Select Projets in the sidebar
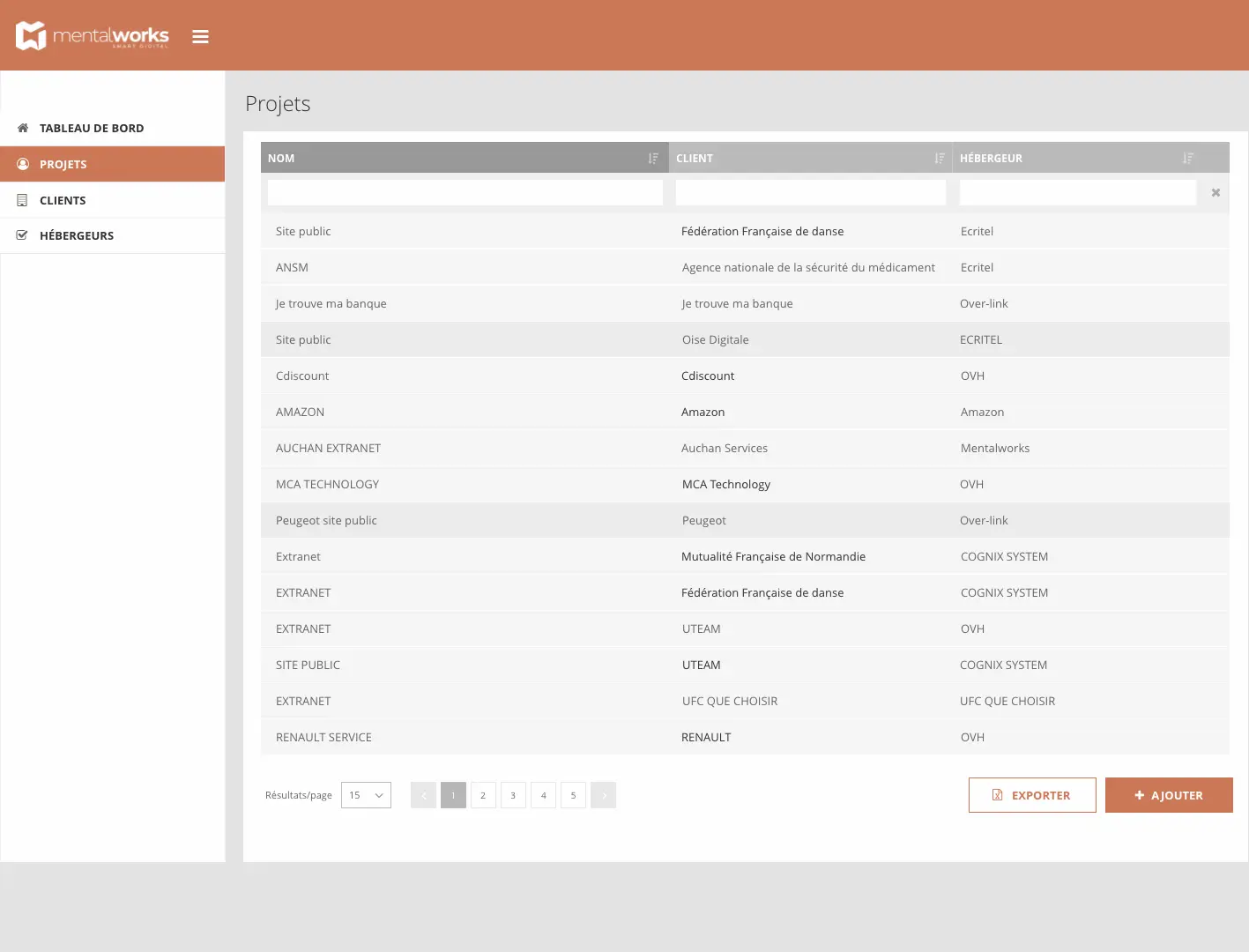Screen dimensions: 1249x952 [113, 164]
